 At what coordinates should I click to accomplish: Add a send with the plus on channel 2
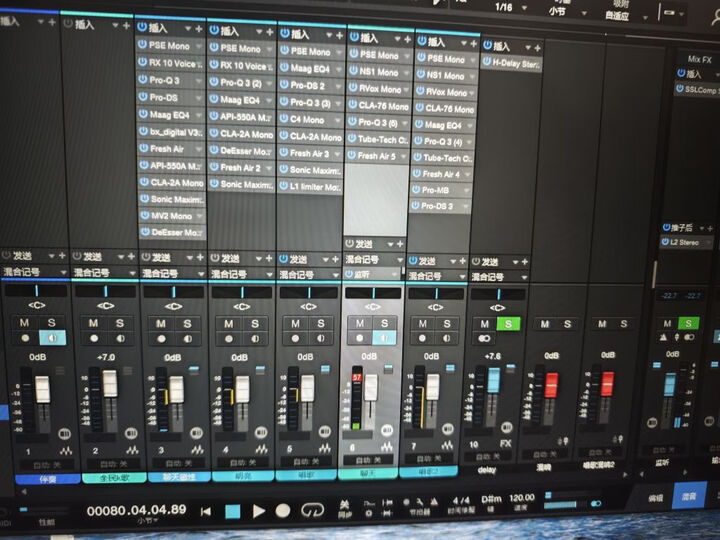click(131, 256)
